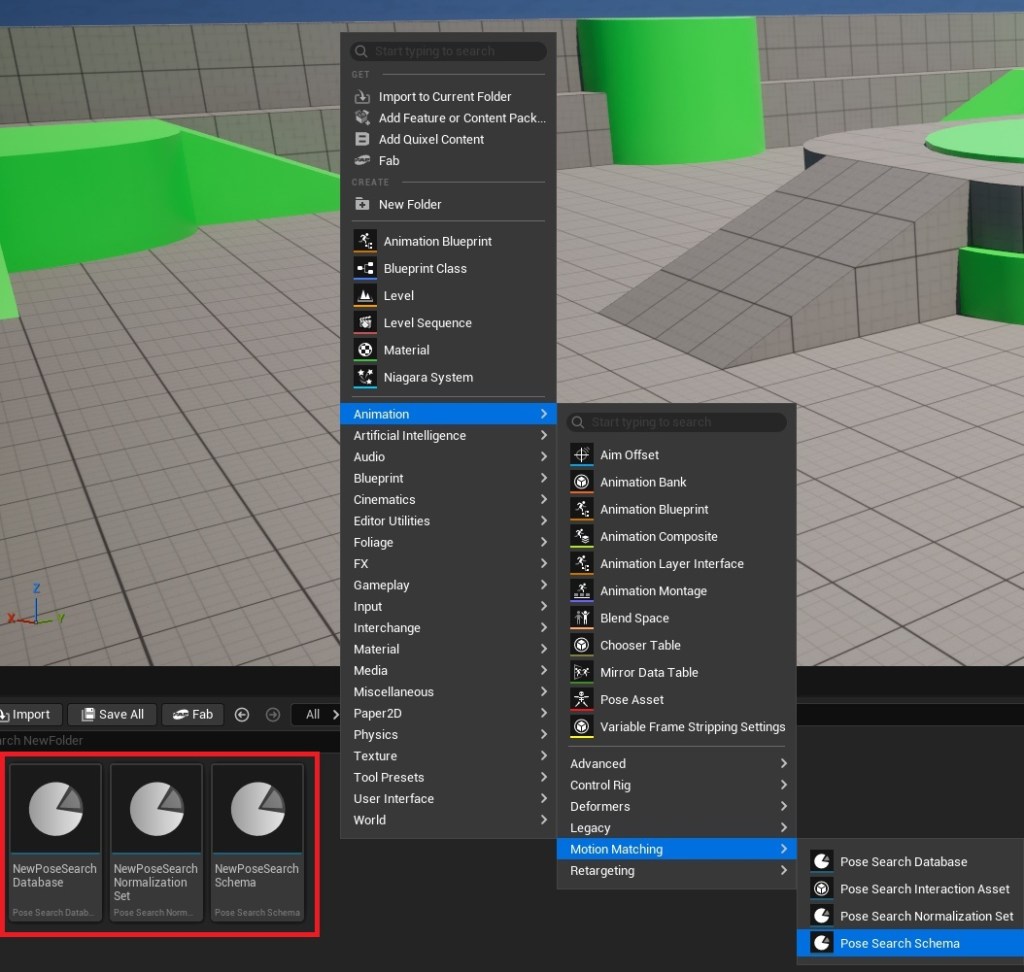Click the Mirror Data Table icon
Screen dimensions: 1024x972
coord(582,673)
